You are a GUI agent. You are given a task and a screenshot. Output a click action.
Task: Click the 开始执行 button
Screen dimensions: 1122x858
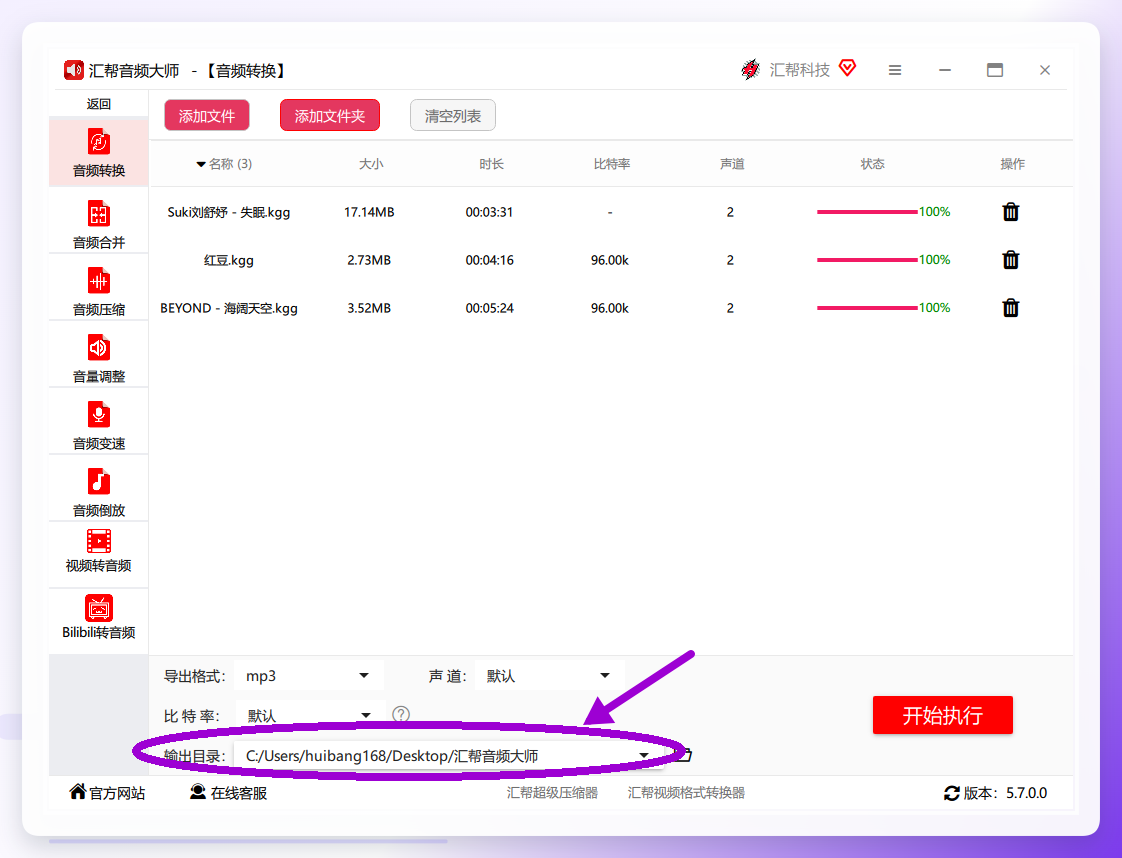click(942, 715)
